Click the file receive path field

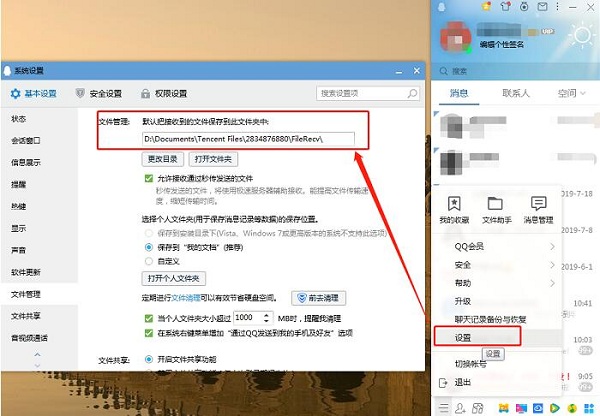[x=248, y=139]
